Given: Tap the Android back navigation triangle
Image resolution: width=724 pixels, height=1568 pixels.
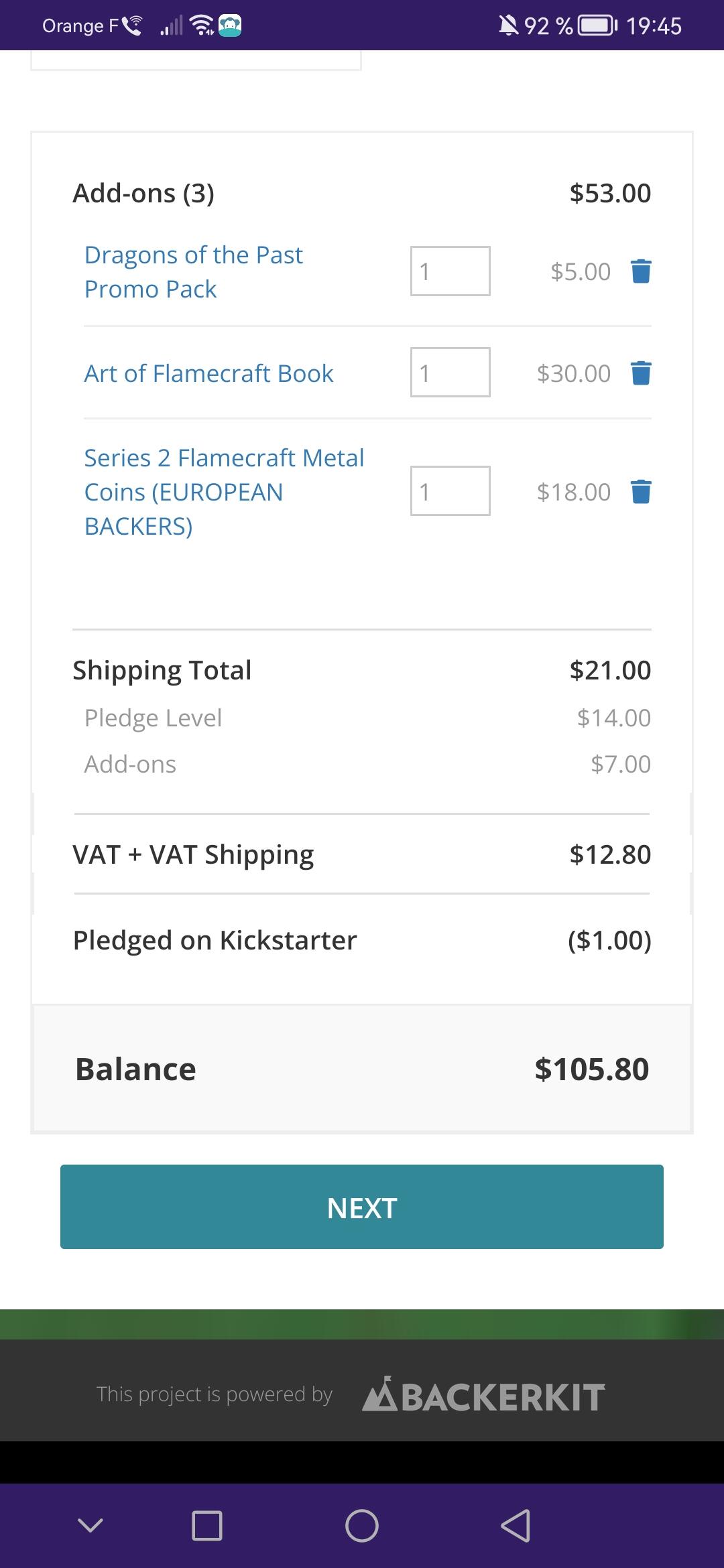Looking at the screenshot, I should (516, 1526).
